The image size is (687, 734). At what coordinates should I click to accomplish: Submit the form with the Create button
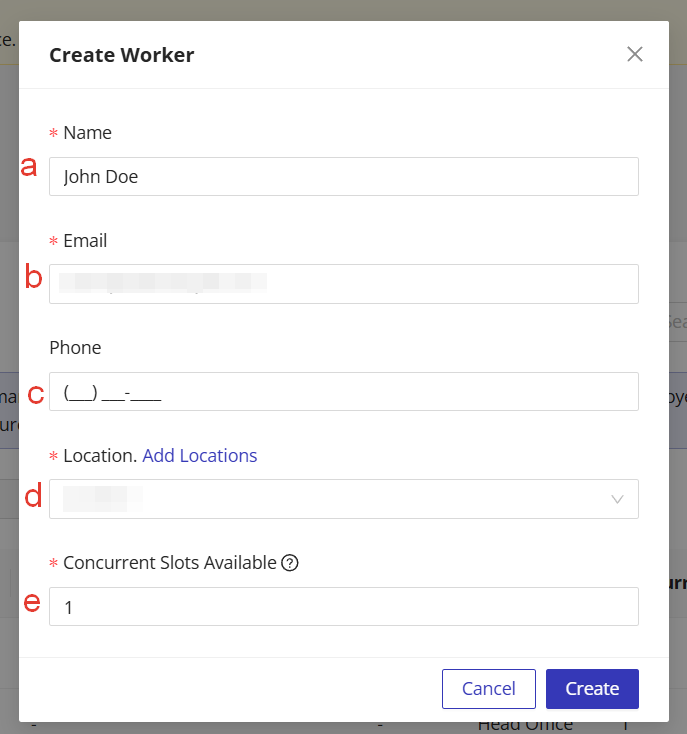point(592,688)
